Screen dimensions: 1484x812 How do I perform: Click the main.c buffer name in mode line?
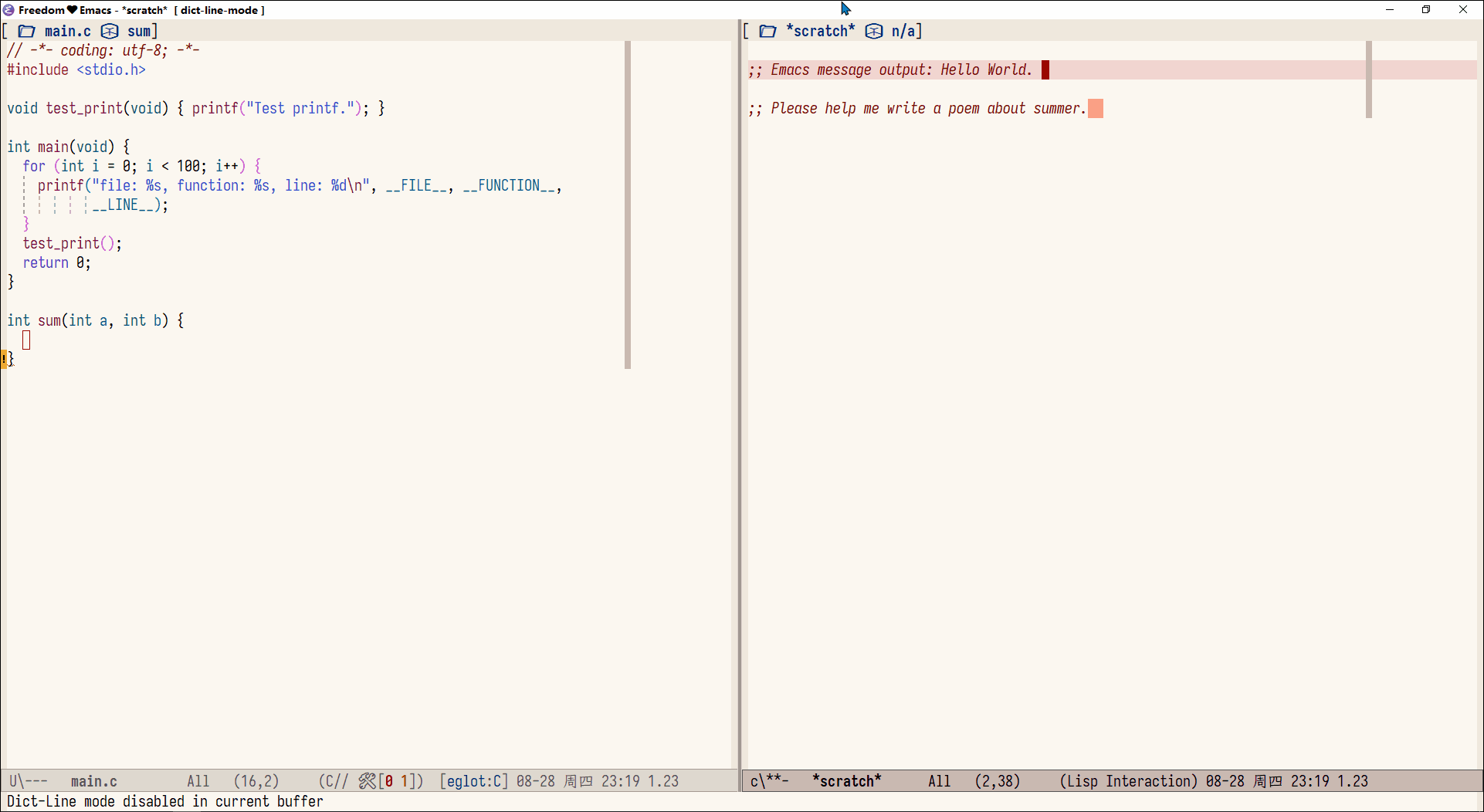tap(94, 781)
